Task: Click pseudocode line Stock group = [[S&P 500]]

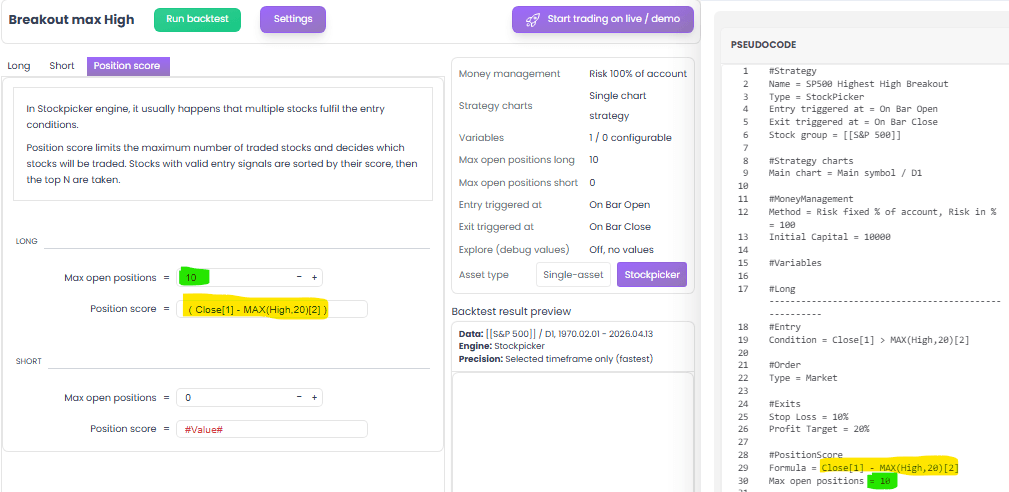Action: tap(835, 134)
